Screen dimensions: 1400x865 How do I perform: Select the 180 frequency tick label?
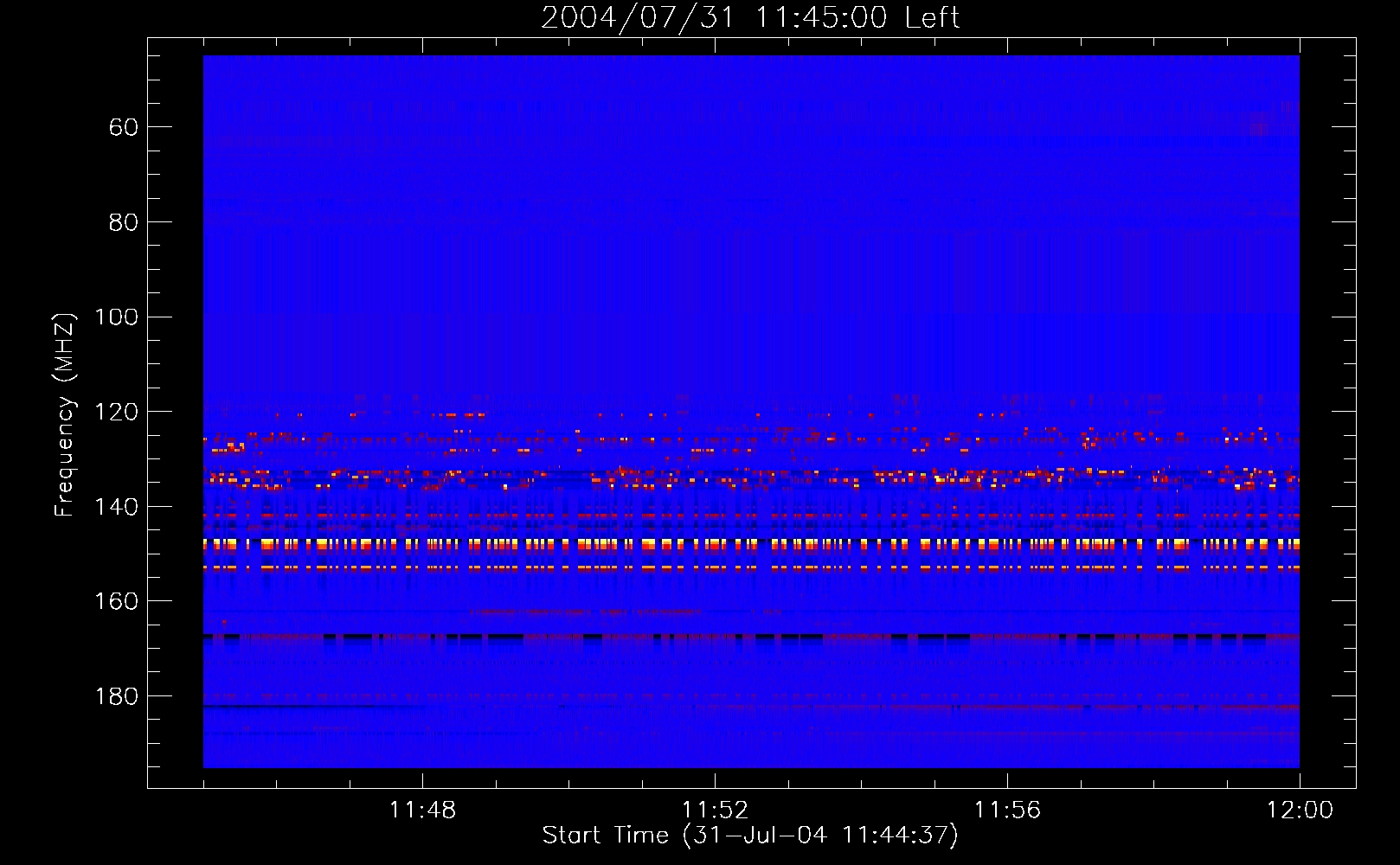coord(117,697)
